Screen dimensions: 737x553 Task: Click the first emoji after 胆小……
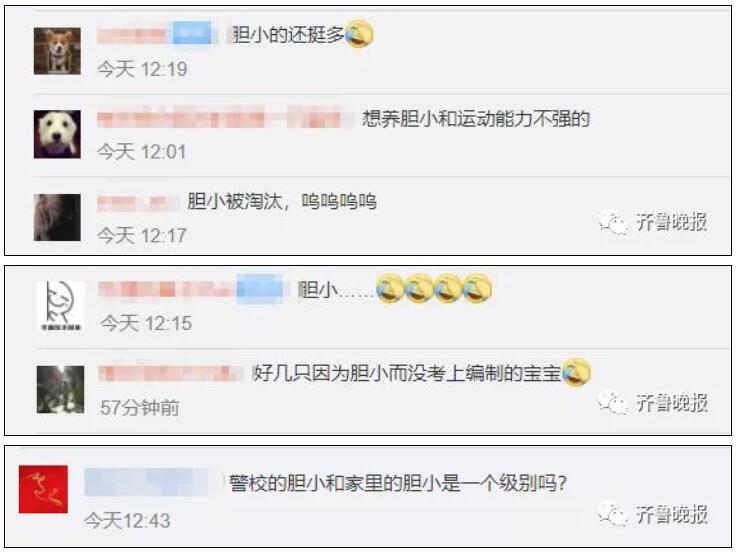coord(390,288)
